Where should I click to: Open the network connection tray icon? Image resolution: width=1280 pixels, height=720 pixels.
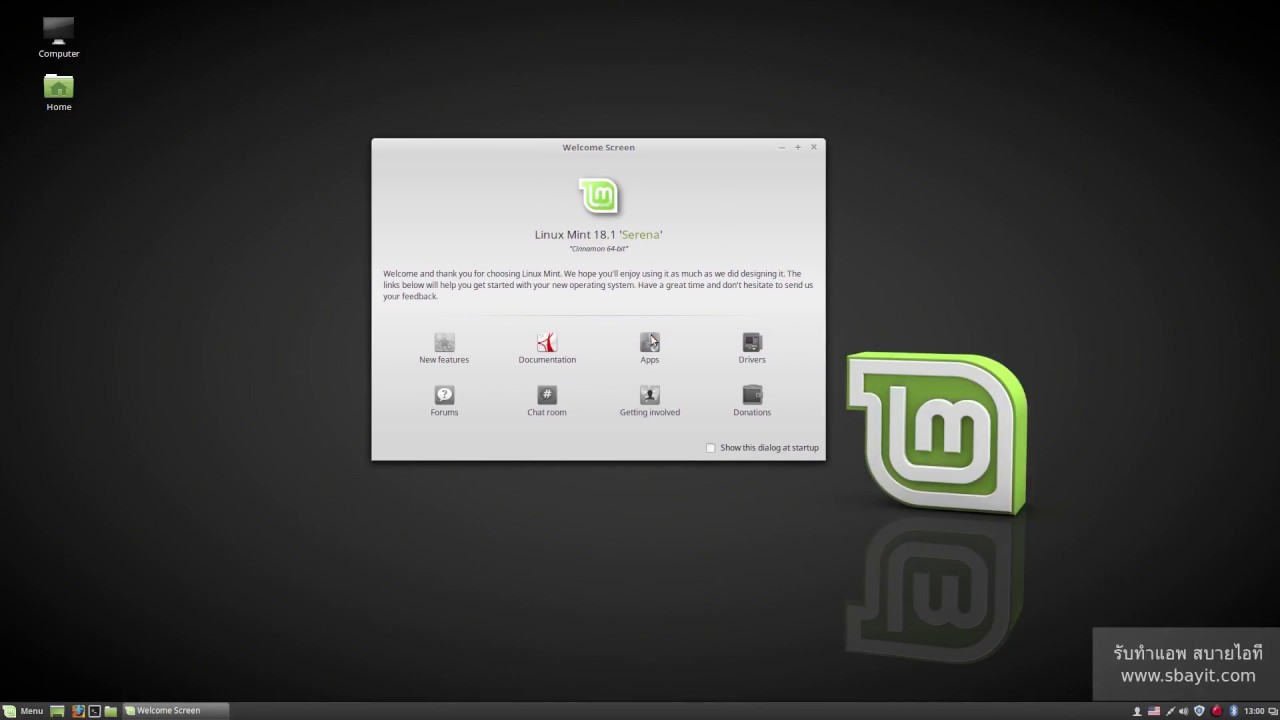click(1170, 711)
